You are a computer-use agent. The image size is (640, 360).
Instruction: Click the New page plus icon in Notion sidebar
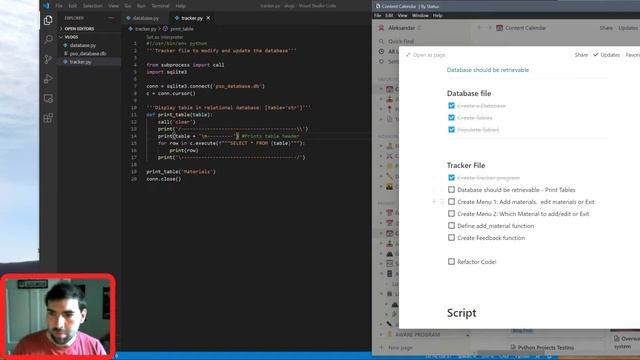pyautogui.click(x=381, y=347)
